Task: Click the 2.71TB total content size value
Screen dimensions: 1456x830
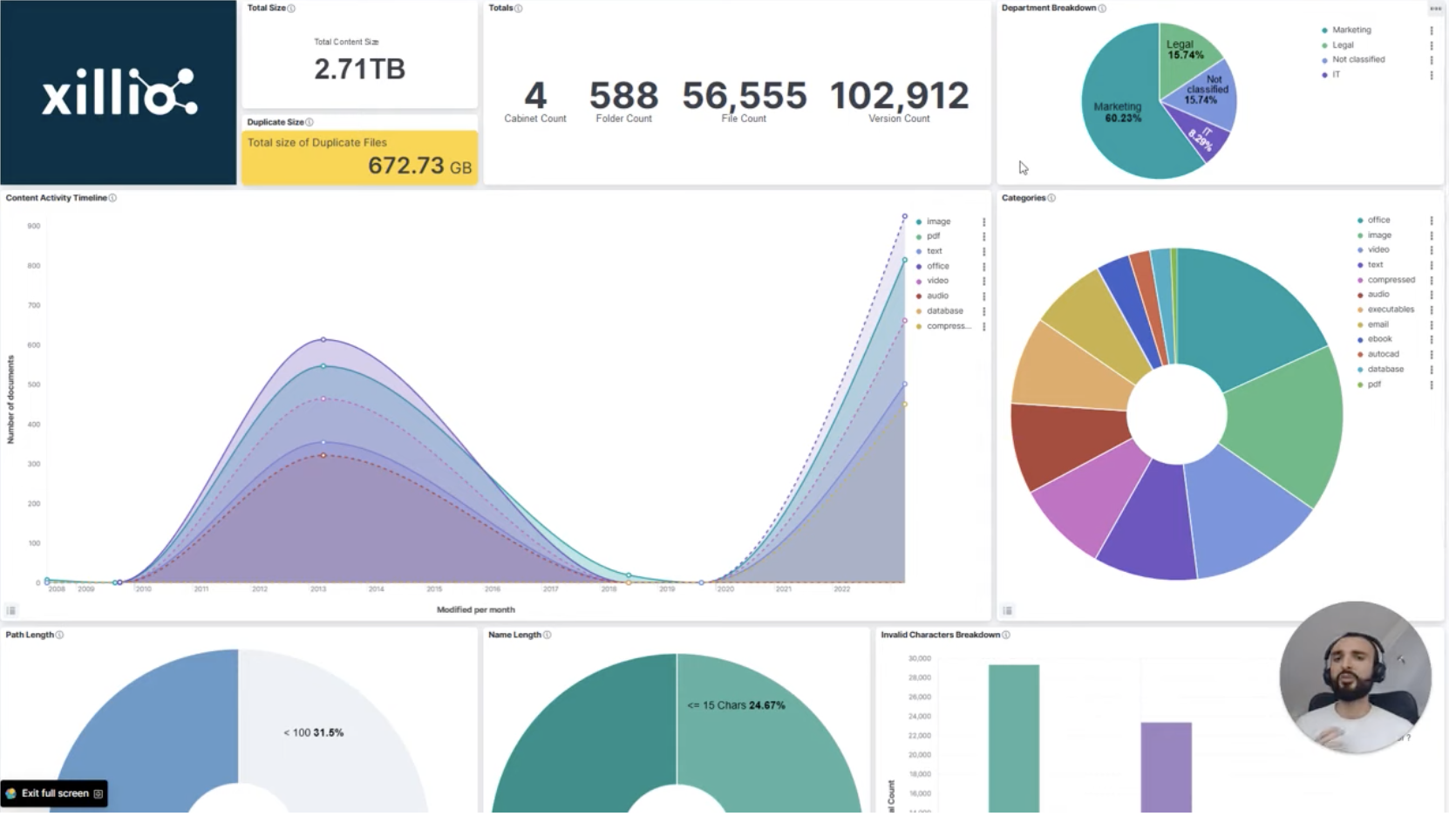Action: 359,70
